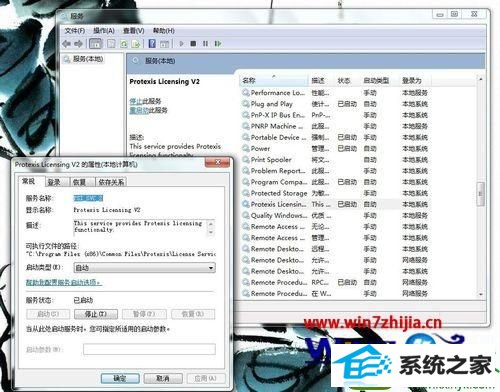The height and width of the screenshot is (392, 500).
Task: Click services list scrollbar up arrow
Action: [480, 79]
